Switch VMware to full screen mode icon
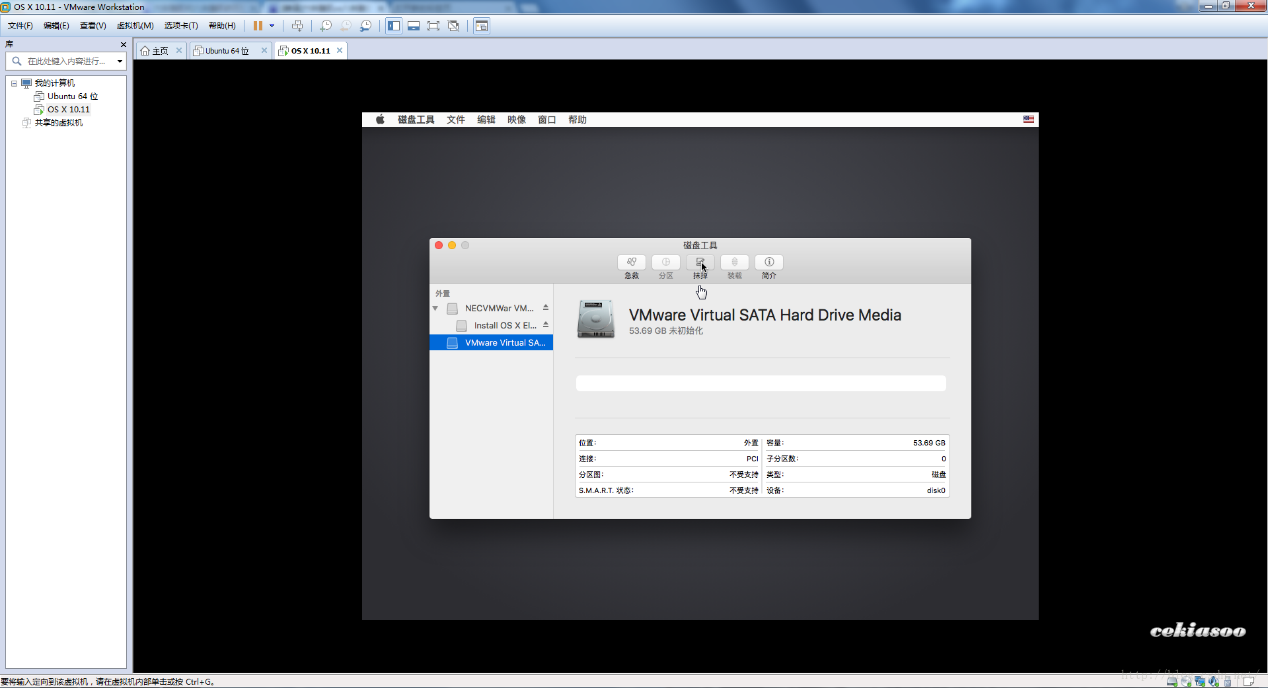The image size is (1268, 688). coord(433,25)
